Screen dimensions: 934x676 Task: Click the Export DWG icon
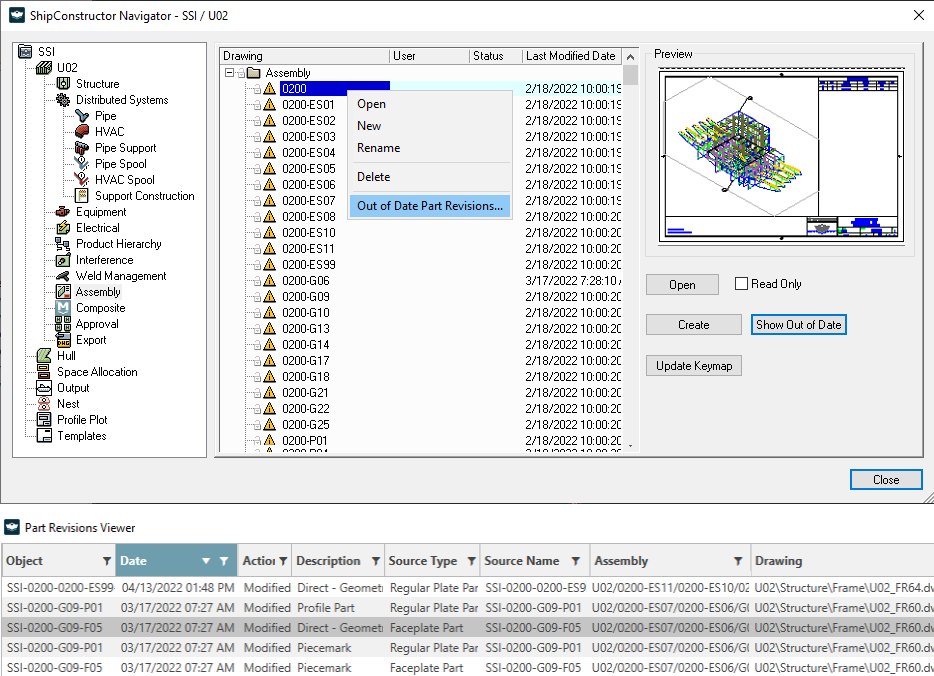(63, 339)
